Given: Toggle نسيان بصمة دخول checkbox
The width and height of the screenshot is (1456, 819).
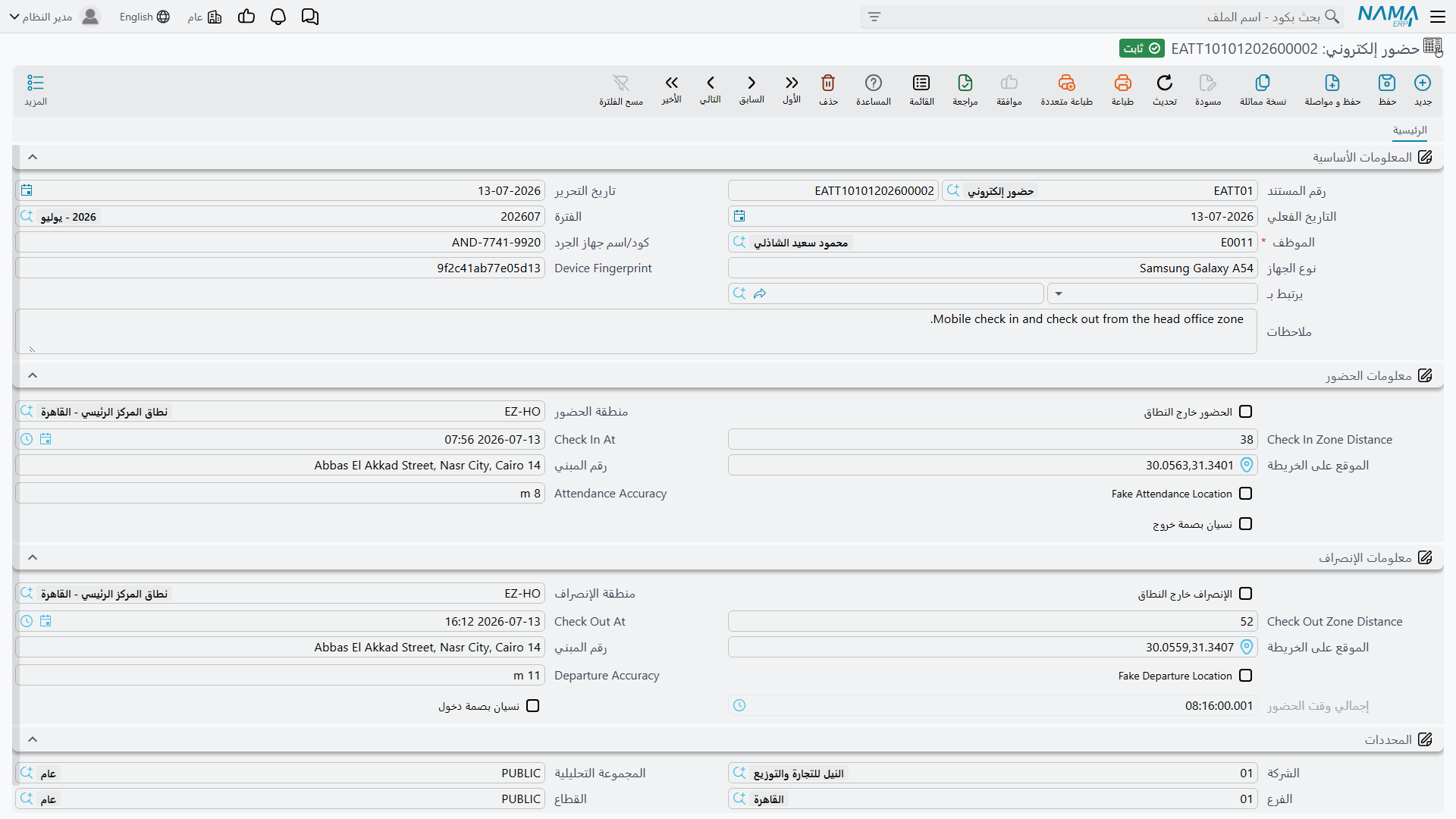Looking at the screenshot, I should [x=533, y=706].
